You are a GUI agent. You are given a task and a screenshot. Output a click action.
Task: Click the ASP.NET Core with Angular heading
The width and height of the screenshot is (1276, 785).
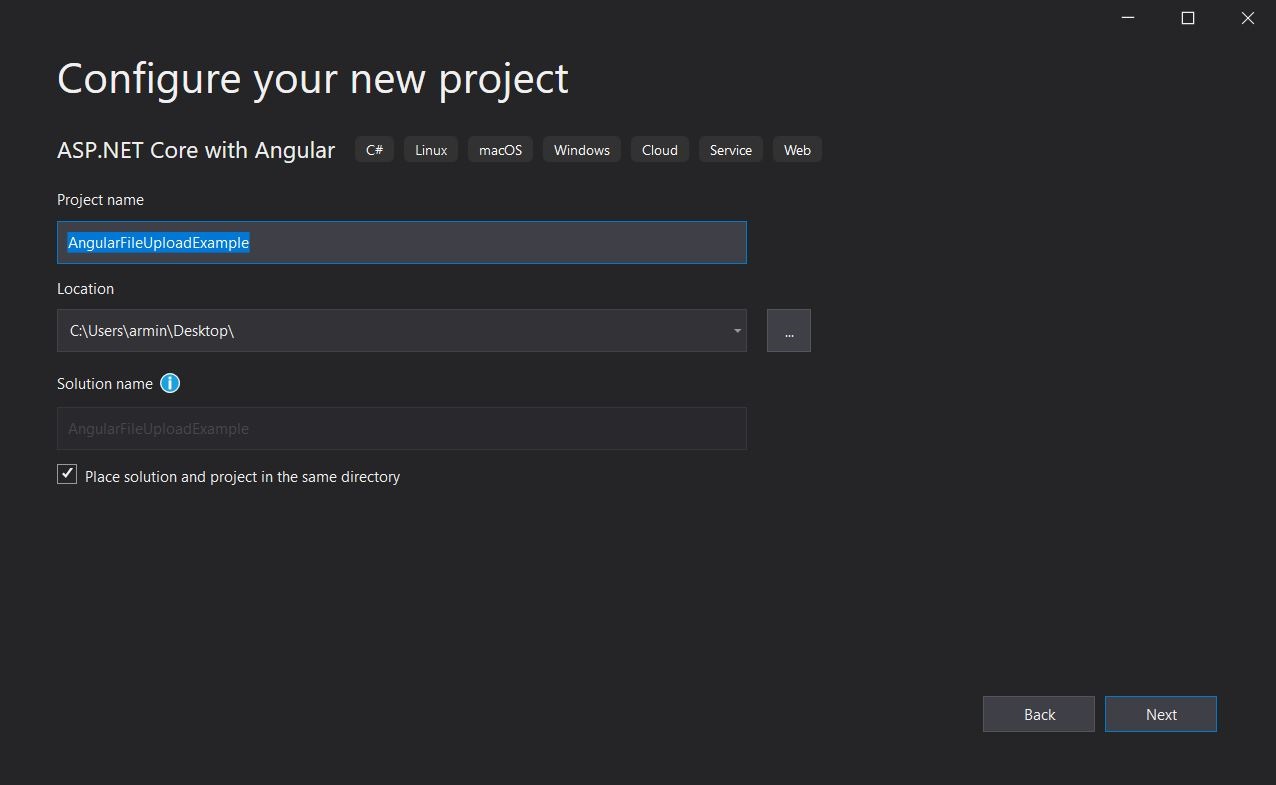[x=196, y=149]
